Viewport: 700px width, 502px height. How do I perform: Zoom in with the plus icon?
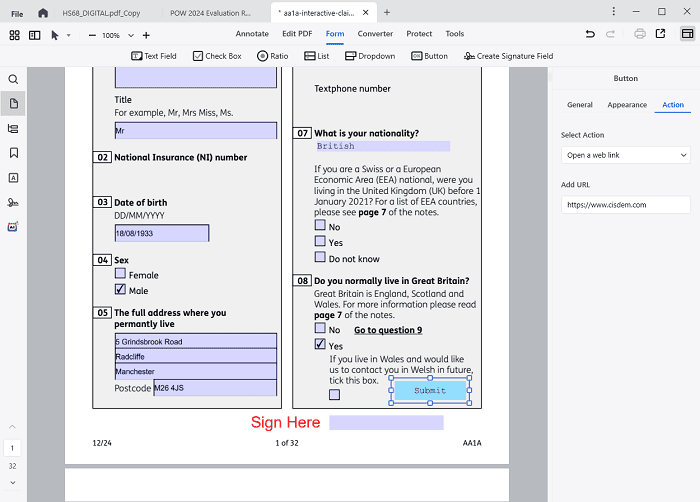146,35
